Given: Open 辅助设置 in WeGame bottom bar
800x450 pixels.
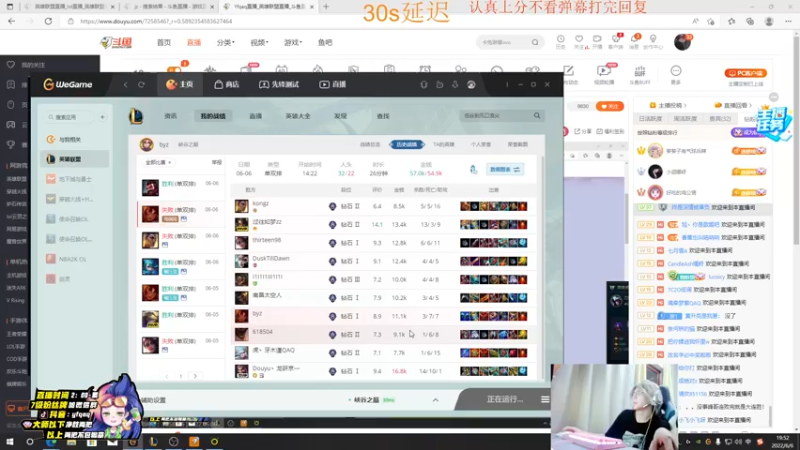Looking at the screenshot, I should click(x=153, y=400).
